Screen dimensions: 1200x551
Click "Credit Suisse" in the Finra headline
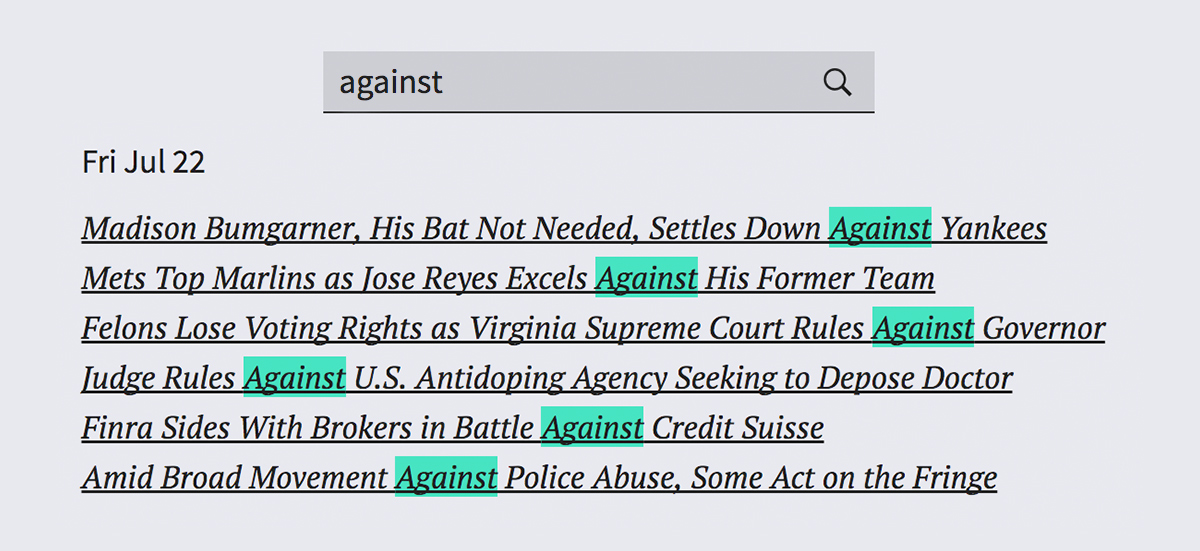pyautogui.click(x=738, y=429)
